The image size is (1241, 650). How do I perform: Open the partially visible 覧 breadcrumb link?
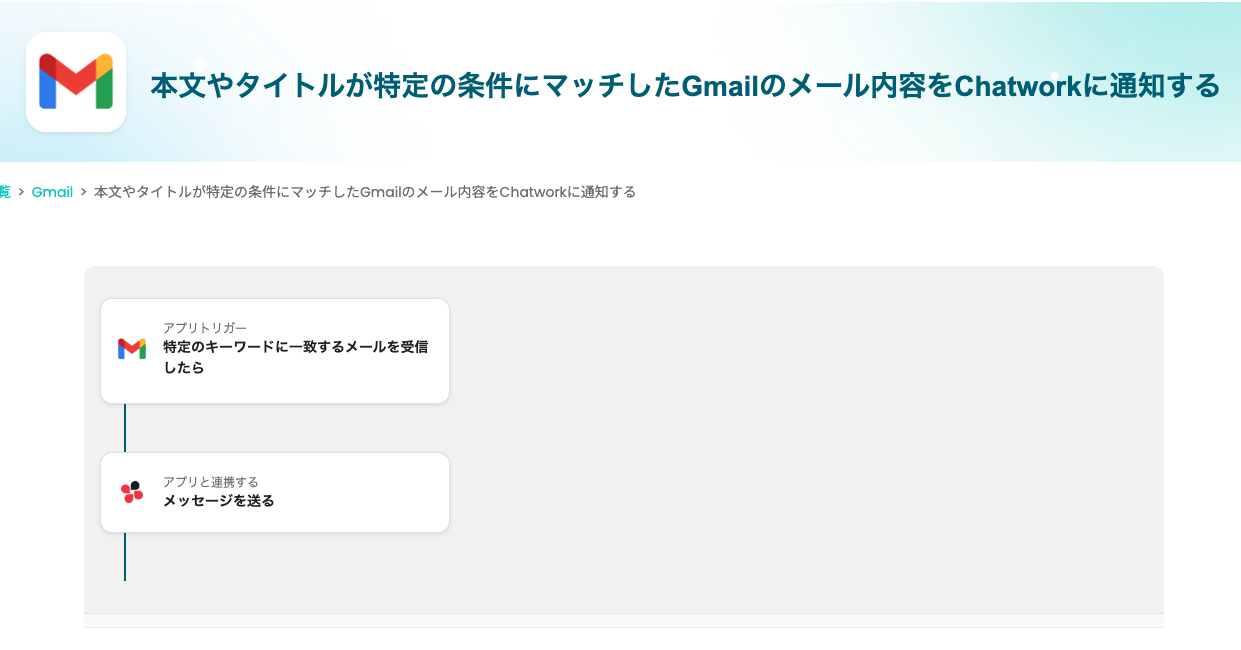(x=4, y=192)
